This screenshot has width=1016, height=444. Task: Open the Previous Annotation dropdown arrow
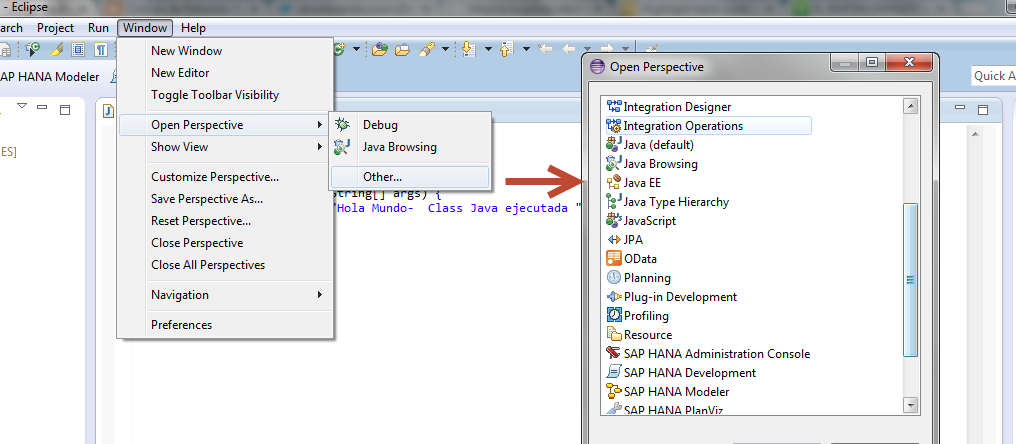[x=526, y=49]
